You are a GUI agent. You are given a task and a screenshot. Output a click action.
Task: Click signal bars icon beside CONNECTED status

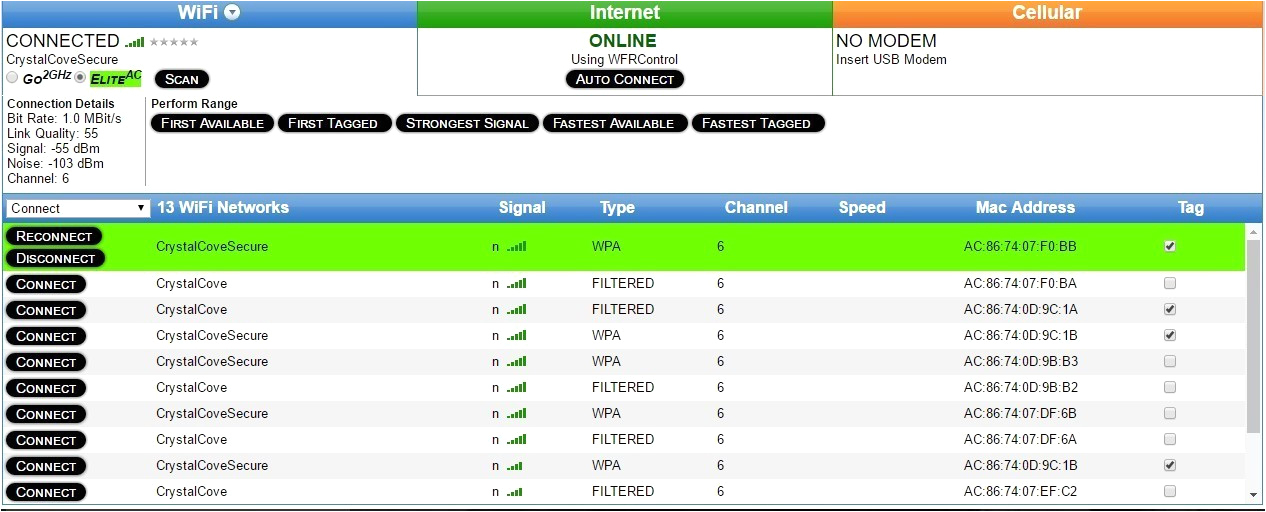point(134,42)
